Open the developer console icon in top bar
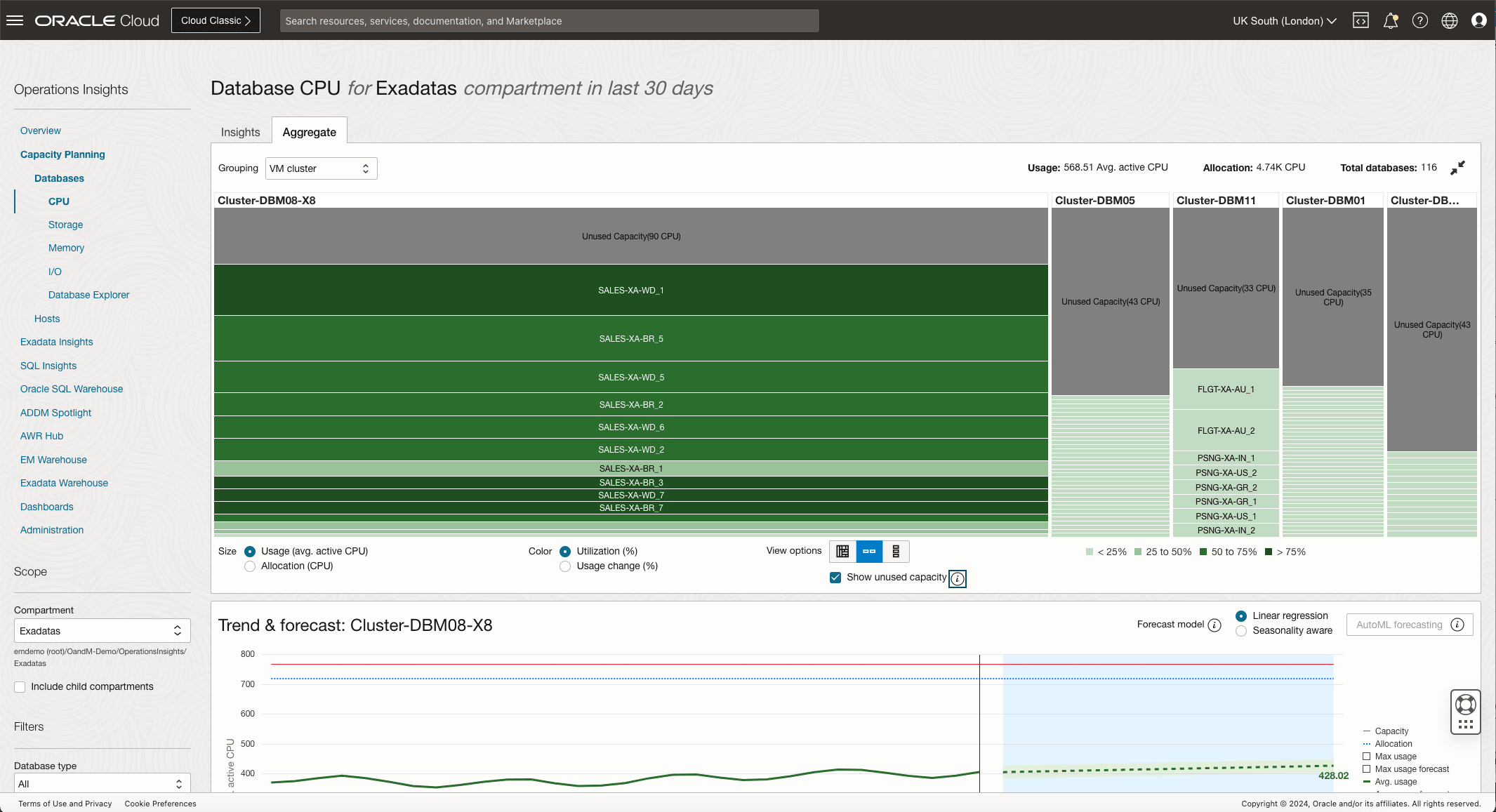Screen dimensions: 1496x812 point(1361,20)
